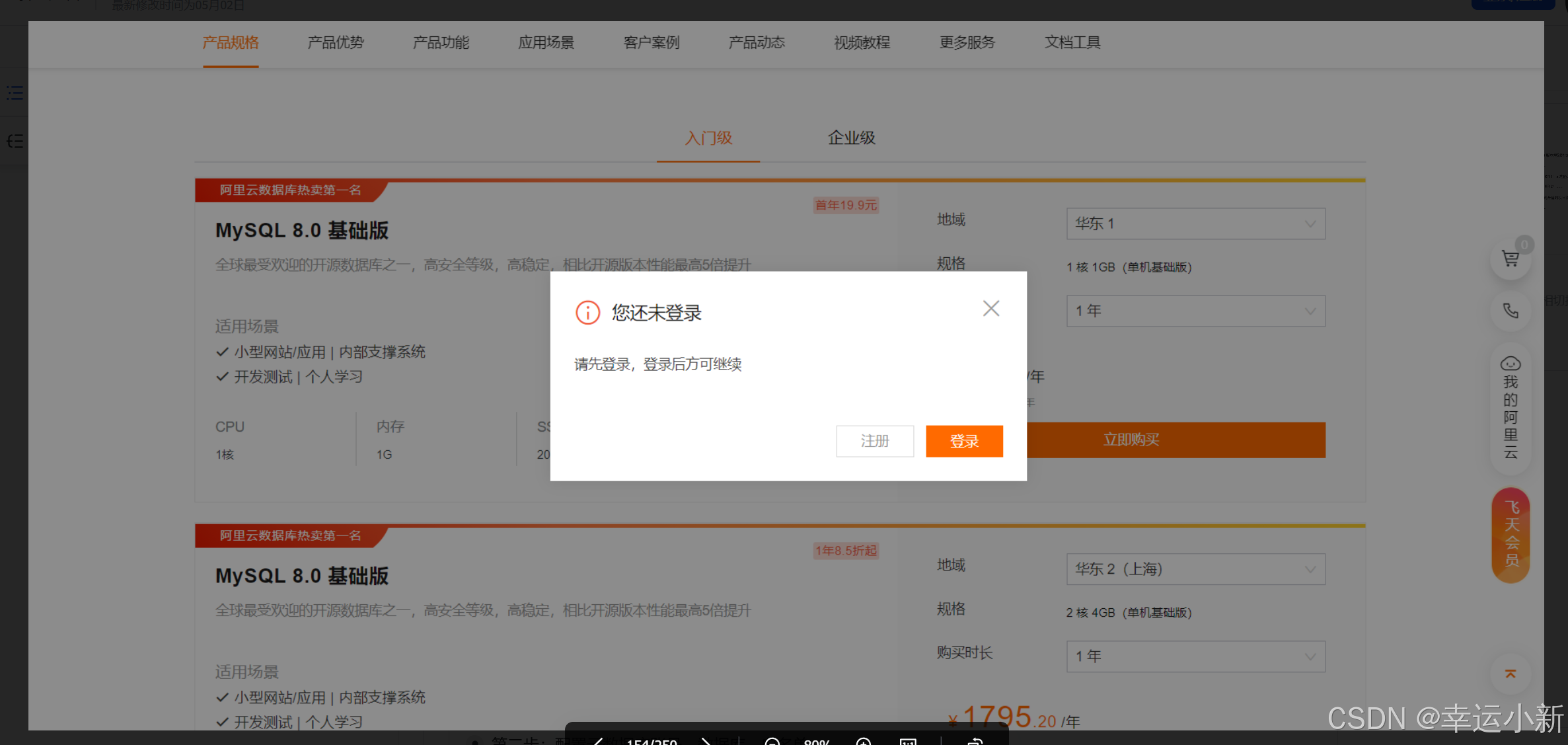Switch to the 企业级 tab
1568x745 pixels.
pyautogui.click(x=851, y=138)
